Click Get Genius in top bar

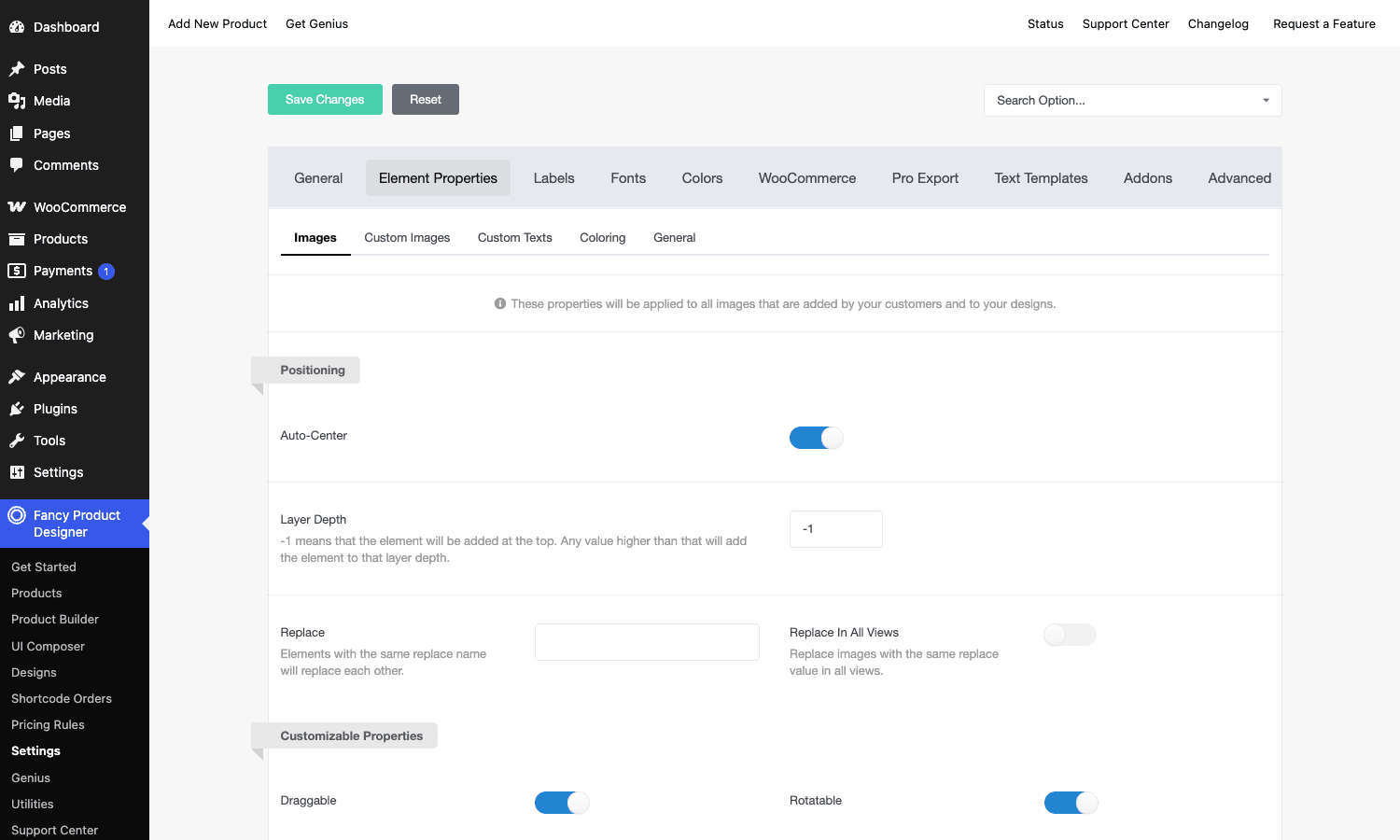316,24
